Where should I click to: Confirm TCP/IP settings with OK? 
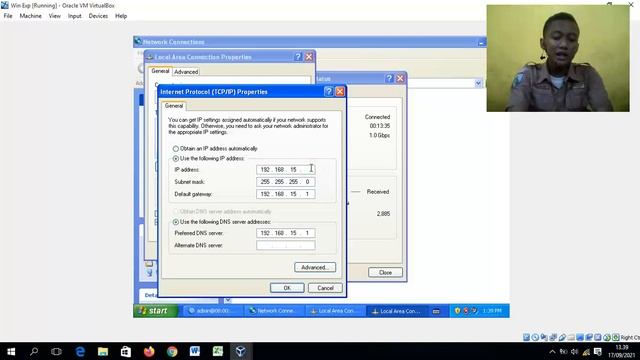[287, 288]
